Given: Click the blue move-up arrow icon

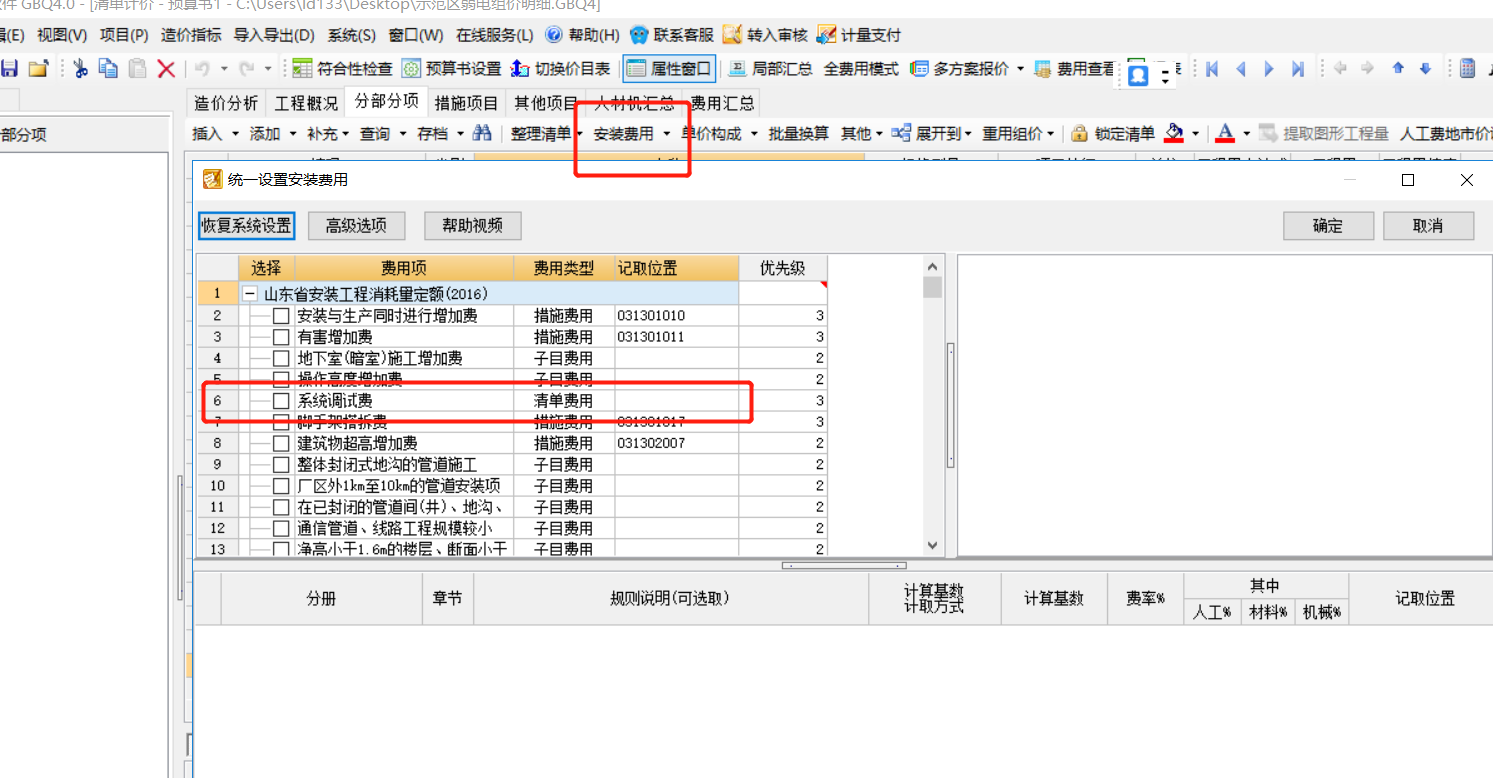Looking at the screenshot, I should (x=1398, y=69).
